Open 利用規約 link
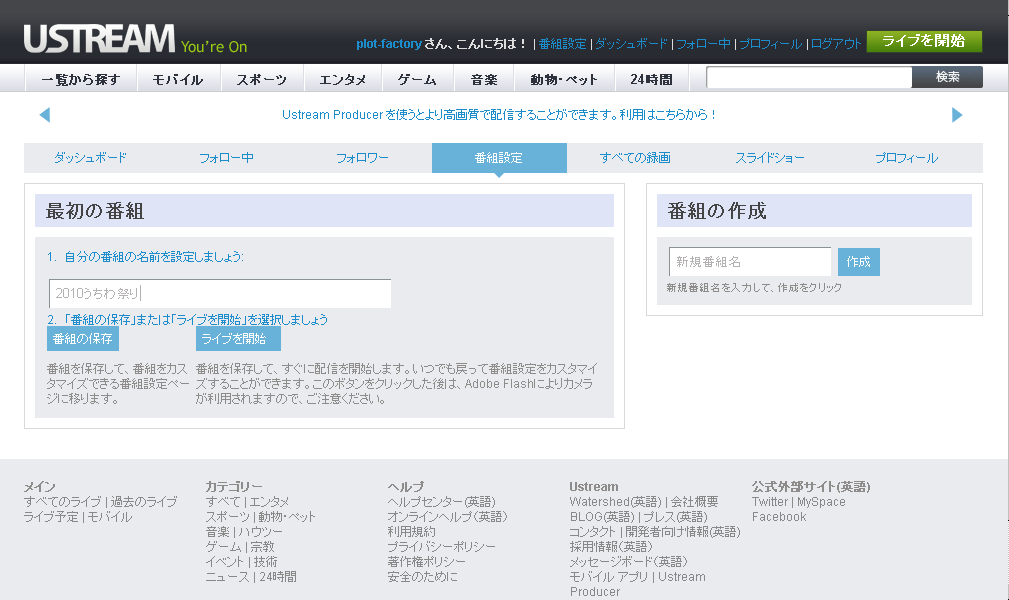Viewport: 1009px width, 600px height. pos(411,532)
